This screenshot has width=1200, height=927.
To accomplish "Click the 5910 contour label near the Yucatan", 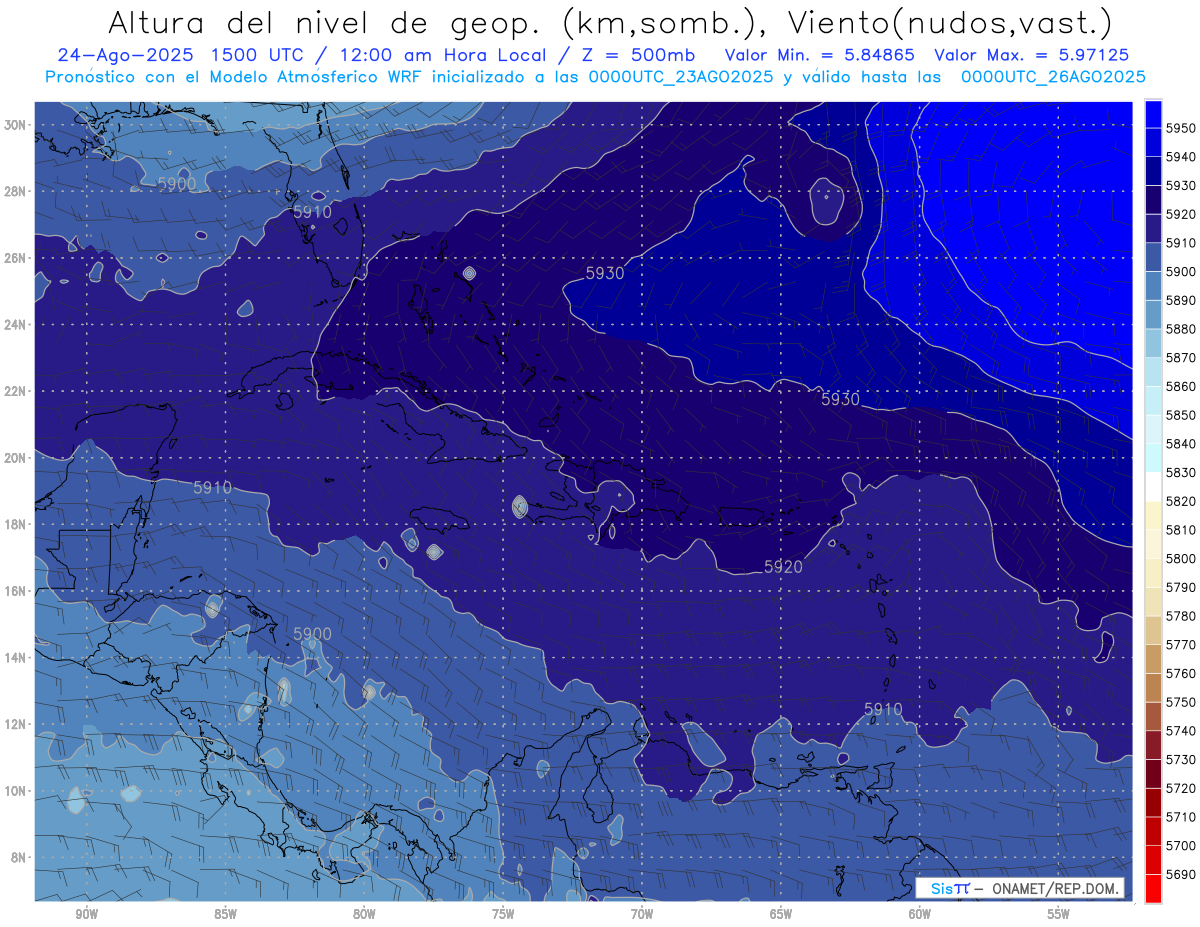I will coord(212,488).
